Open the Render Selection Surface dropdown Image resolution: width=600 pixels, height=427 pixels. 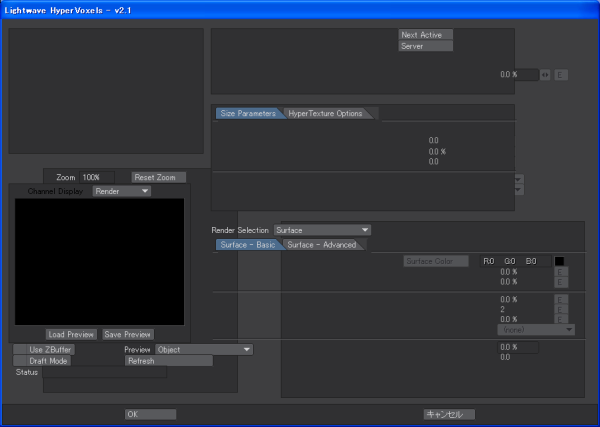322,230
